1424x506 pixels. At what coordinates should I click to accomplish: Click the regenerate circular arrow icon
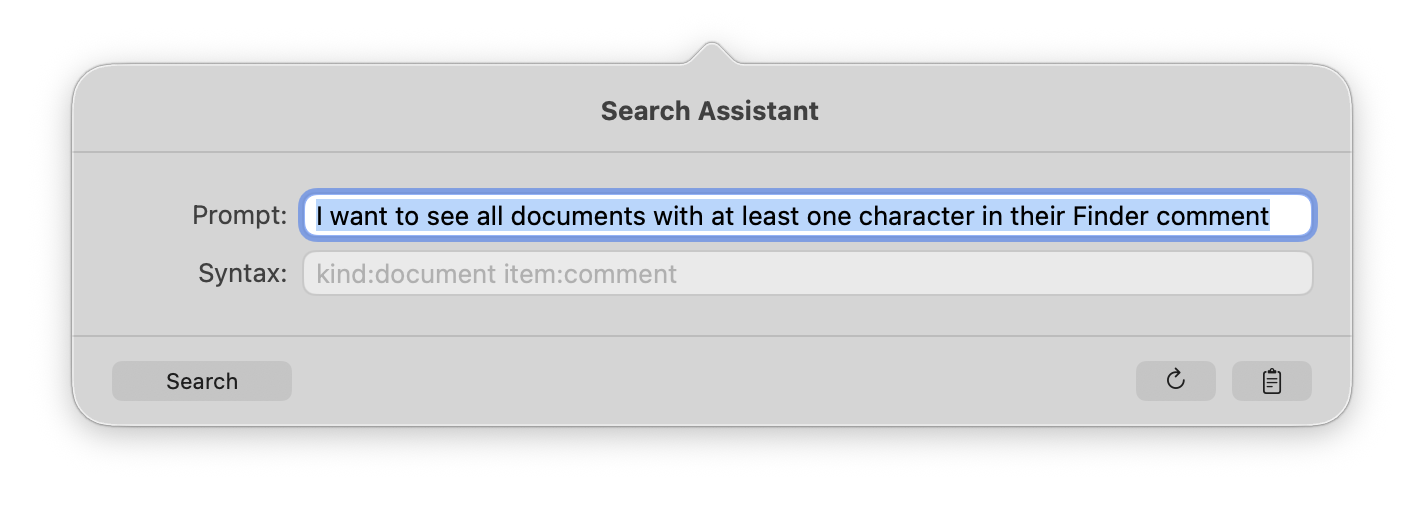(x=1176, y=380)
